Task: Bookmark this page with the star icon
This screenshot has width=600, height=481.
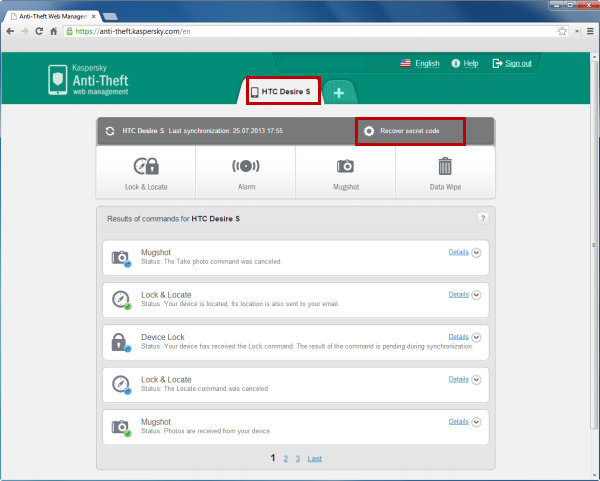Action: click(x=562, y=31)
